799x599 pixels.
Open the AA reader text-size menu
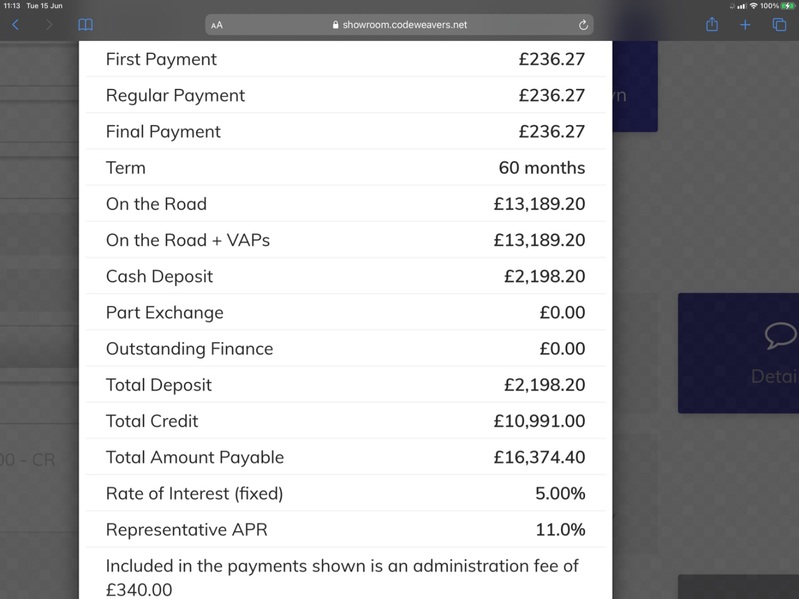[x=217, y=25]
